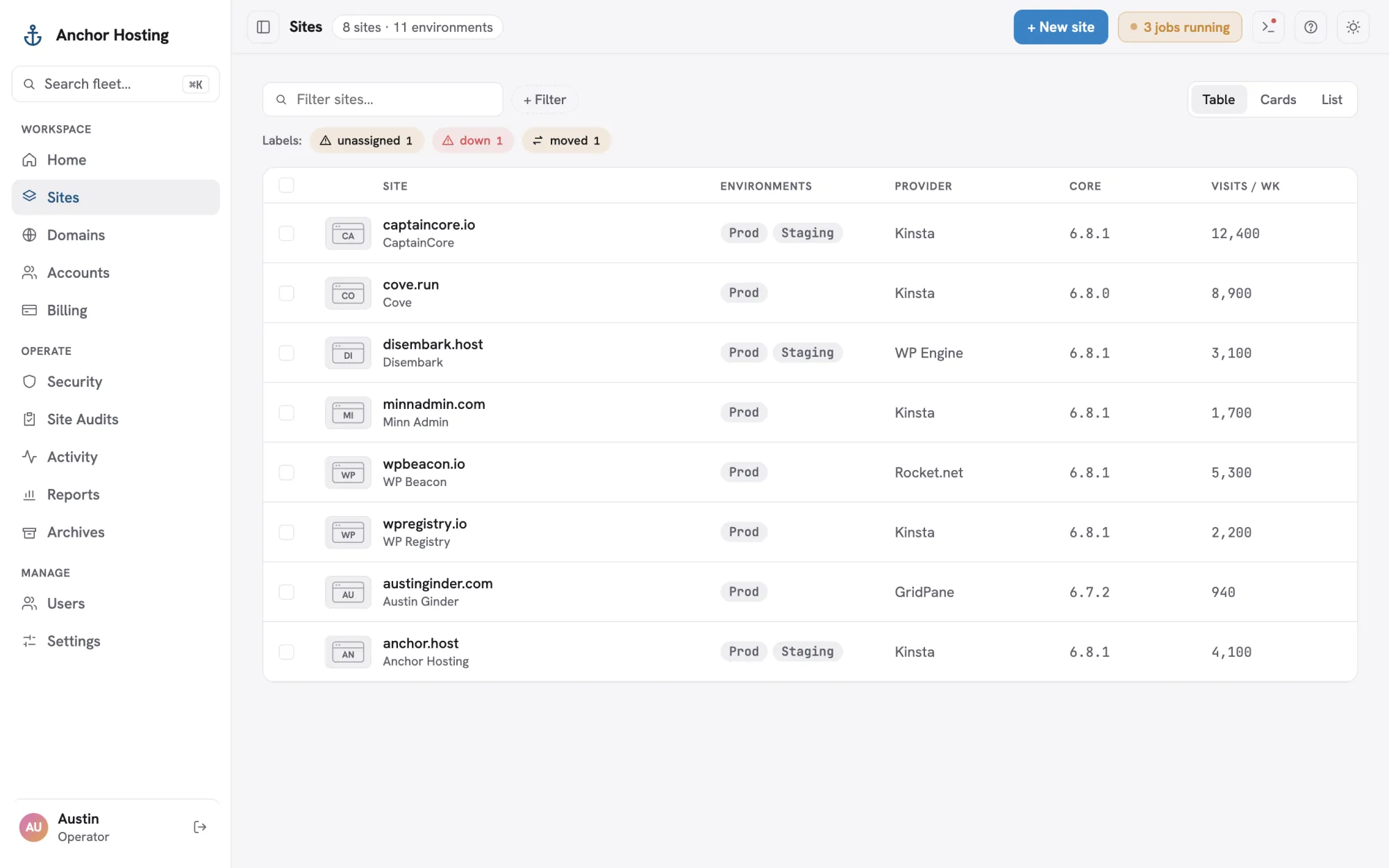
Task: Click the '8 sites · 11 environments' pill
Action: coord(417,27)
